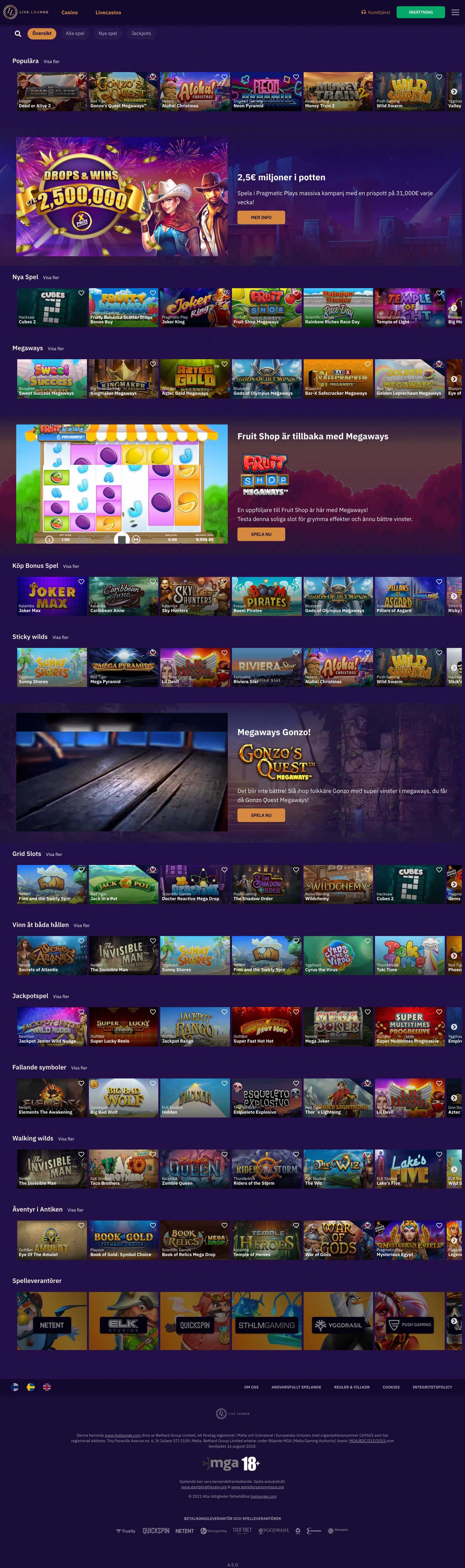Toggle heart on Joker Max card

pos(81,582)
